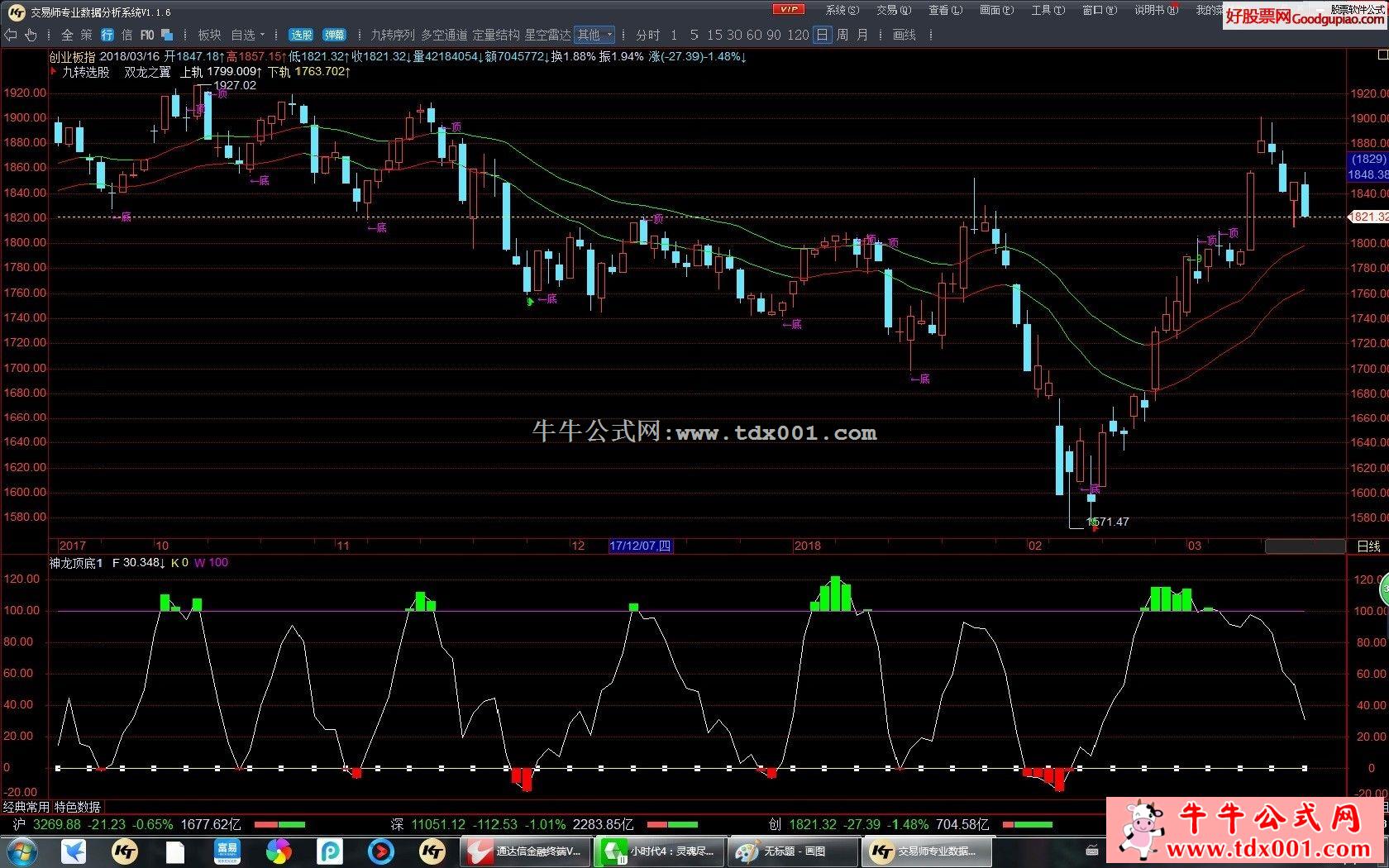
Task: Click the blue 行 market quotes icon
Action: [x=107, y=35]
